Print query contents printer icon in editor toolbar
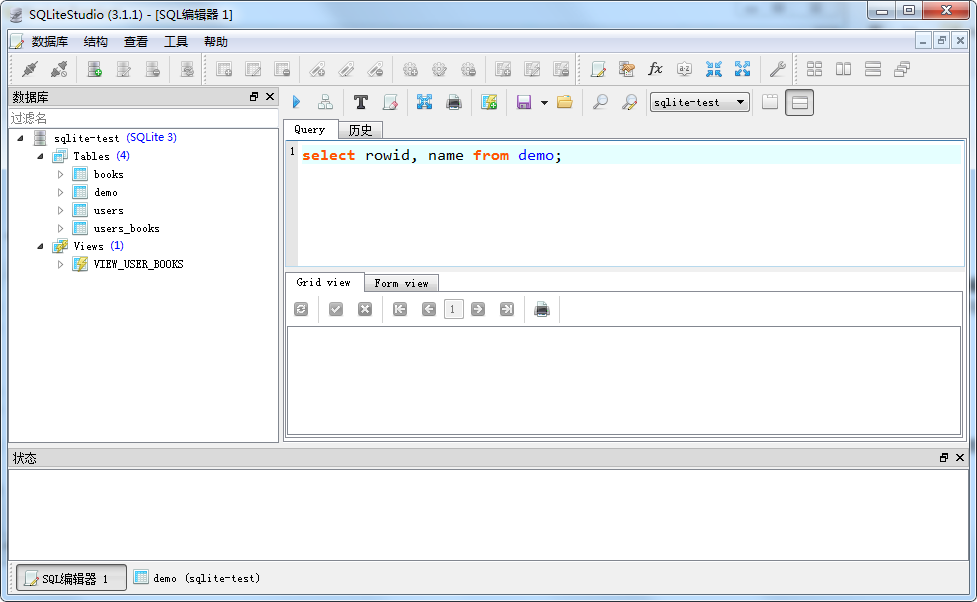977x602 pixels. click(454, 102)
